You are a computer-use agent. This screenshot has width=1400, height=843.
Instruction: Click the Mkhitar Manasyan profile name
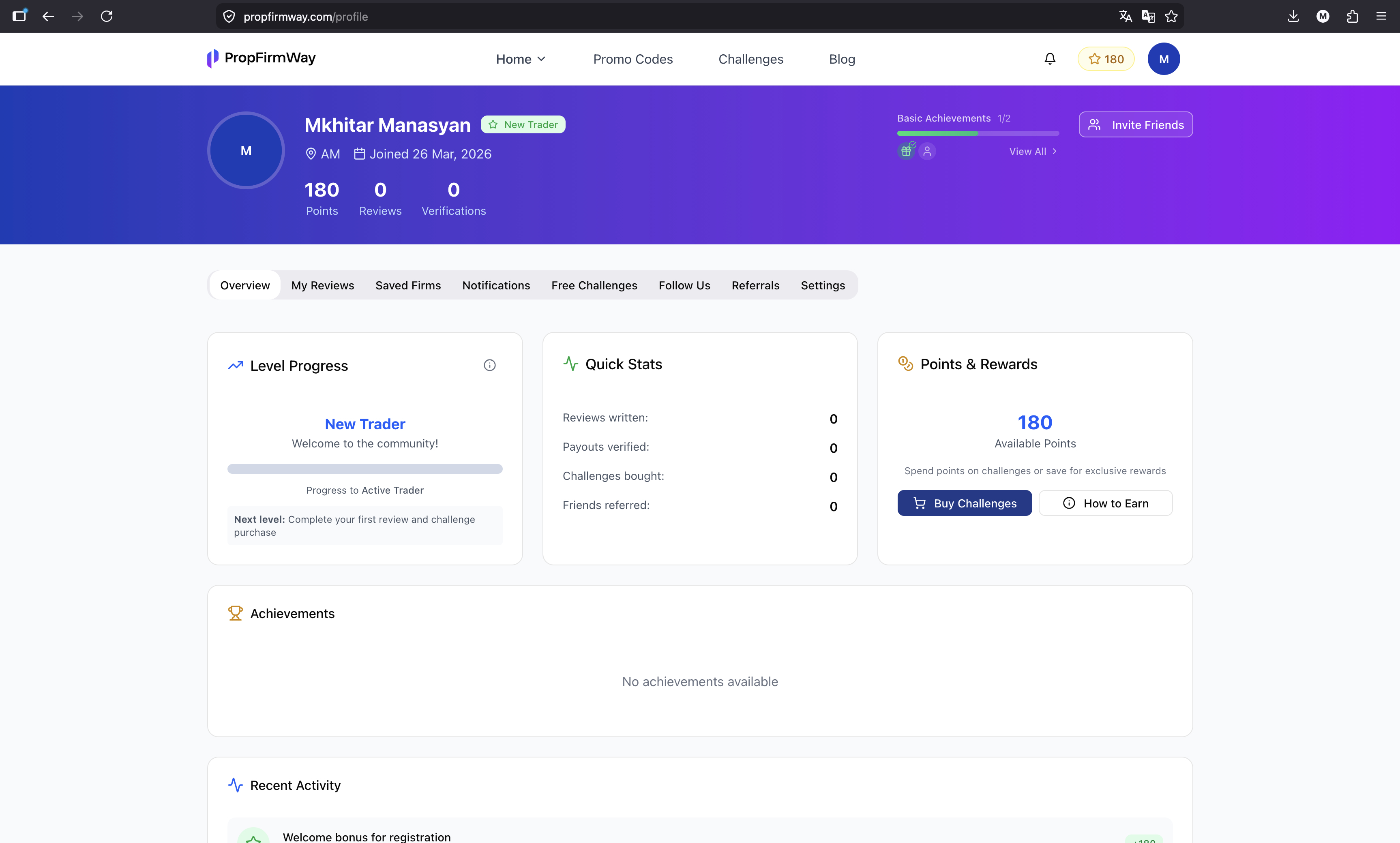tap(388, 125)
